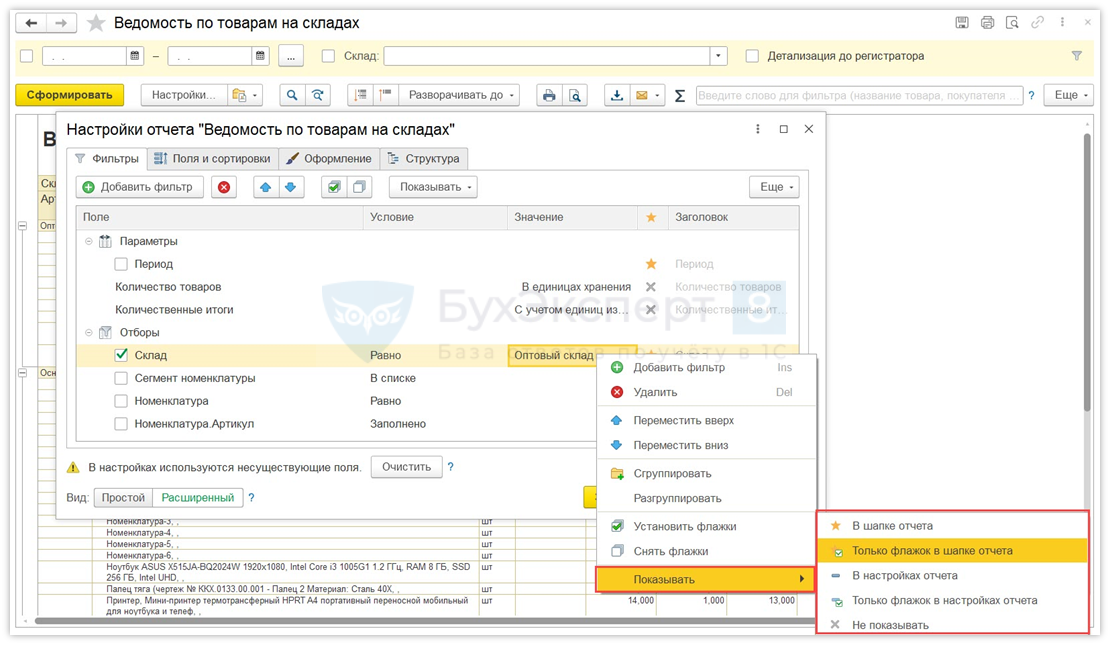Collapse the Параметры tree group
The height and width of the screenshot is (645, 1110).
click(x=88, y=241)
